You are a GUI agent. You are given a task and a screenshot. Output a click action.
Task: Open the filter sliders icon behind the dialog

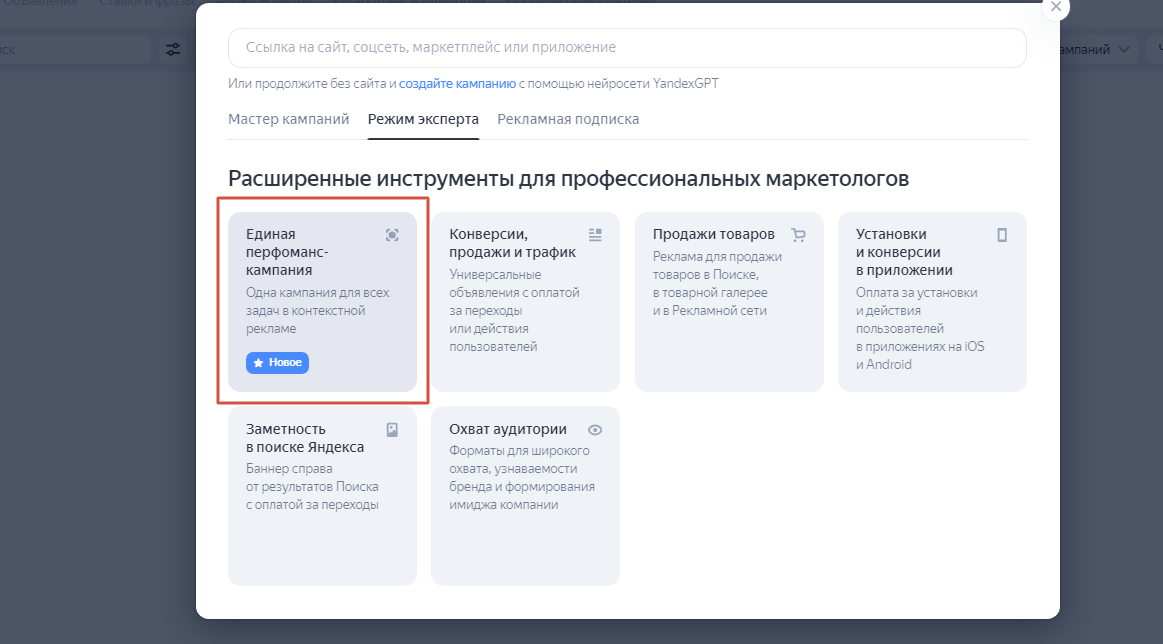point(174,49)
